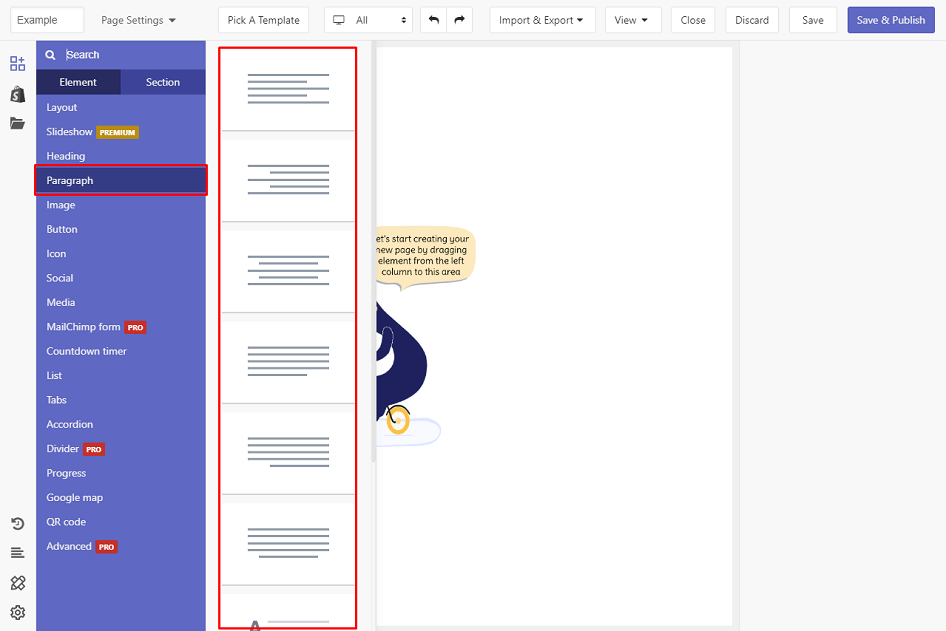Save the page
The image size is (946, 631).
813,20
